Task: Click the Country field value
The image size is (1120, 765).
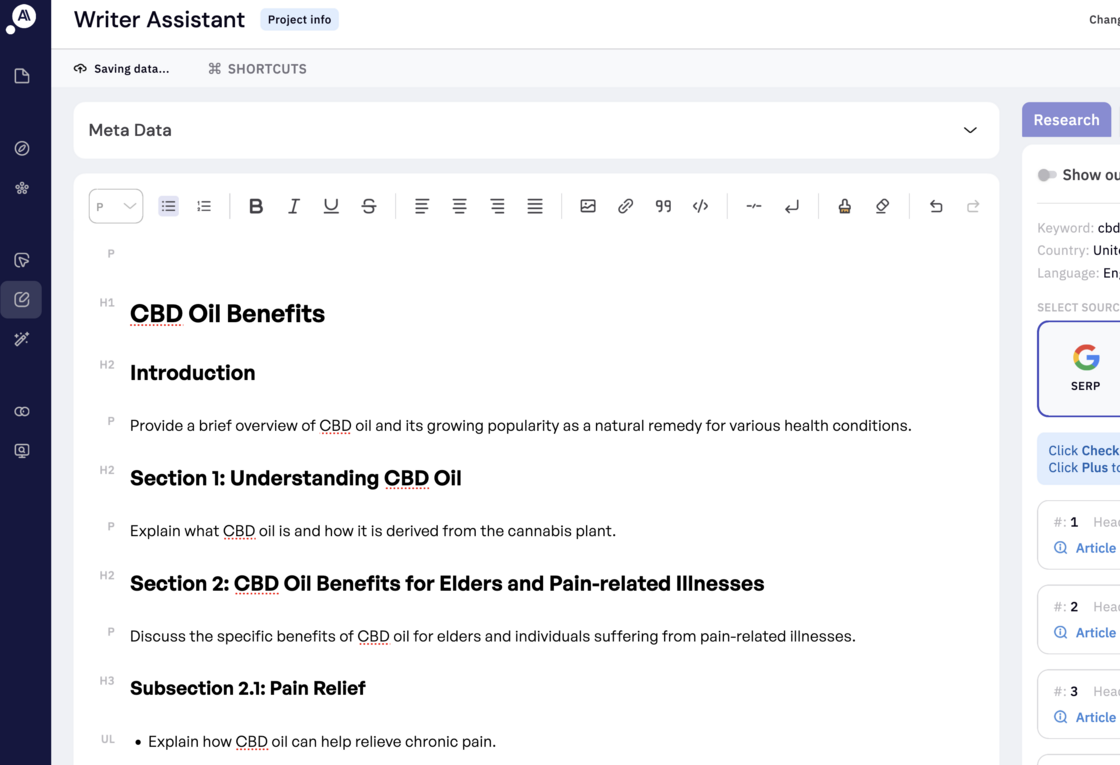Action: tap(1106, 250)
